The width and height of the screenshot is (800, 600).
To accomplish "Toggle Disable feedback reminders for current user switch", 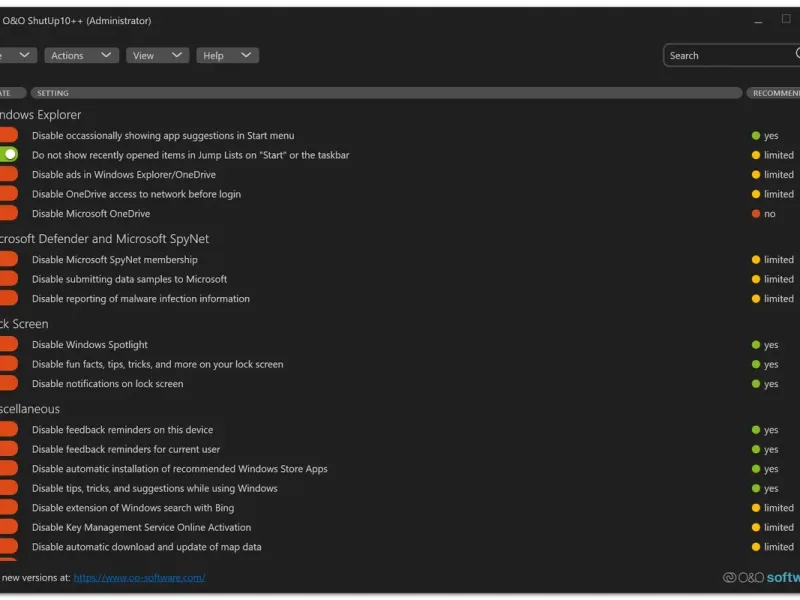I will pyautogui.click(x=8, y=449).
